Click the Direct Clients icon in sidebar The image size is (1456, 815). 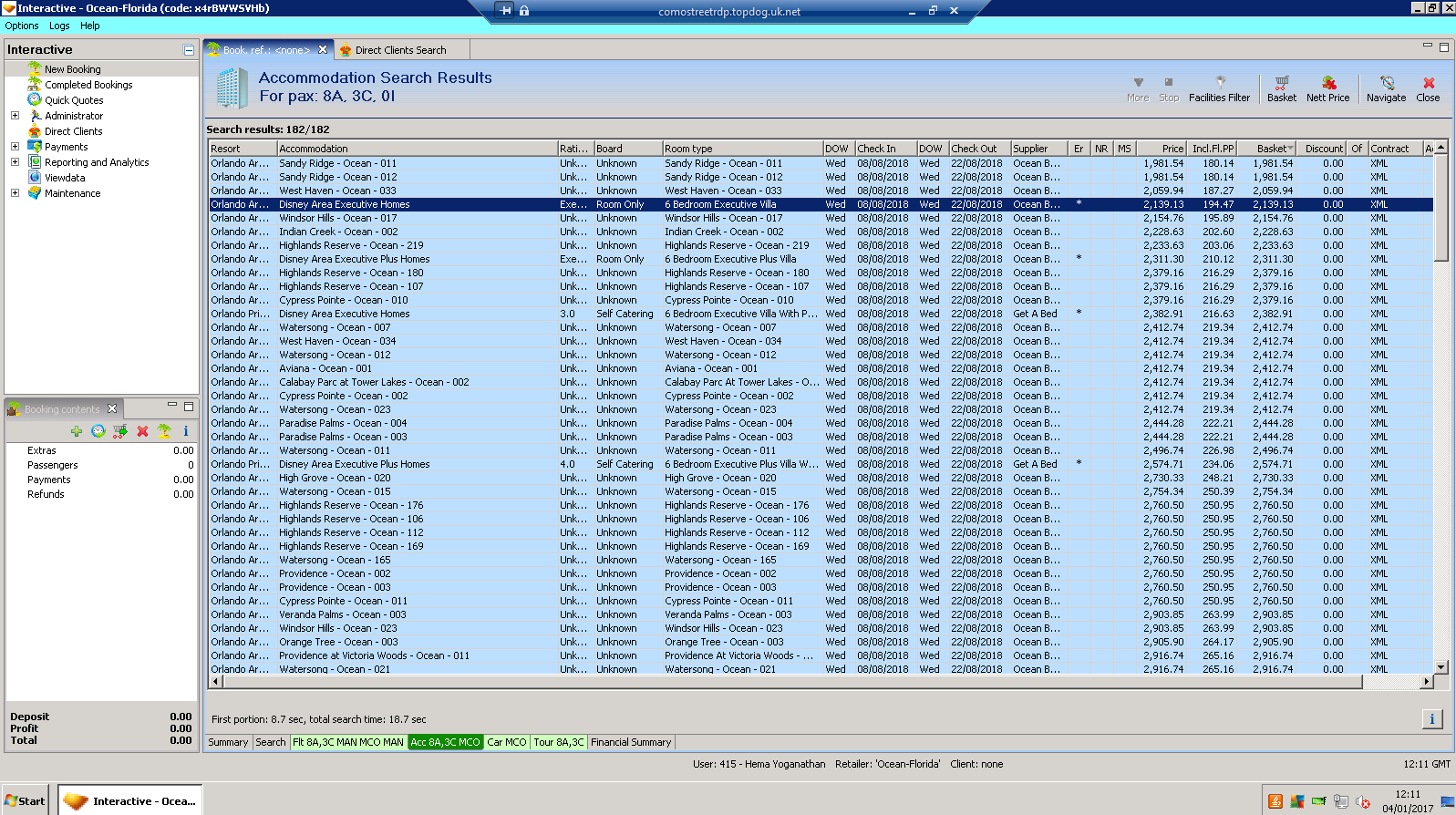(35, 130)
